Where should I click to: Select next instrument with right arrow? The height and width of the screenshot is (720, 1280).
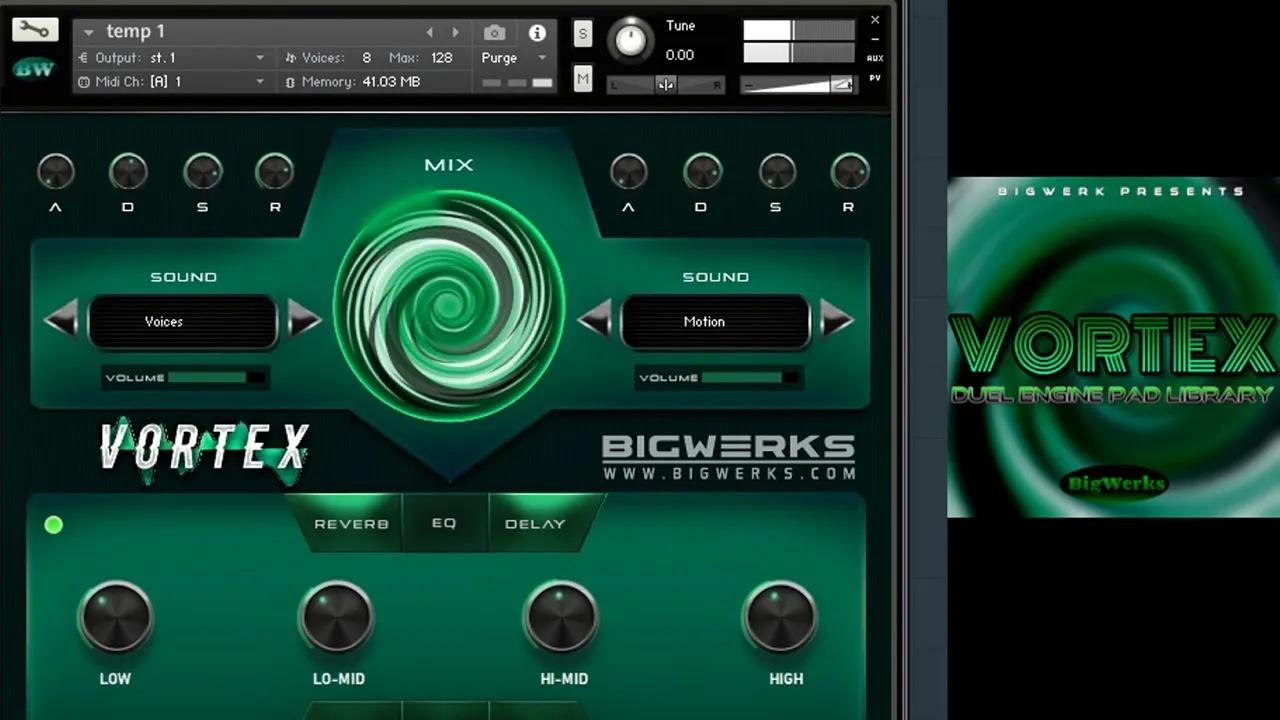pyautogui.click(x=456, y=33)
